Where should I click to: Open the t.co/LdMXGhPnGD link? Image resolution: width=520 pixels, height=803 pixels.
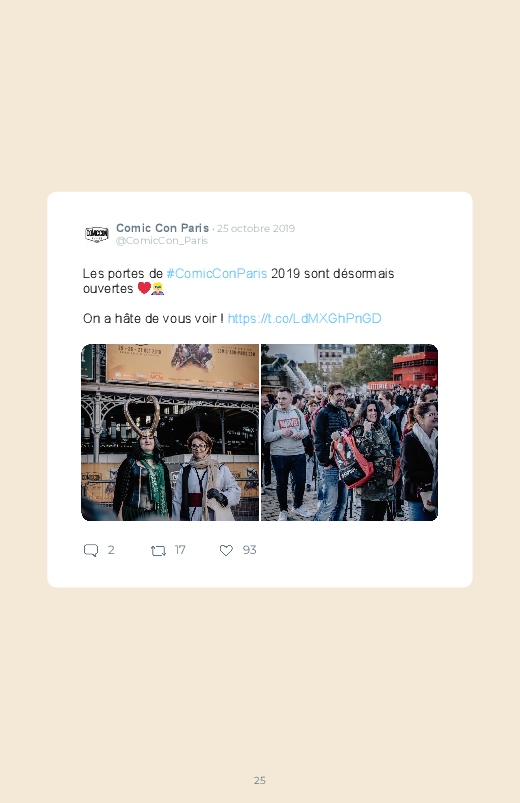pos(304,319)
